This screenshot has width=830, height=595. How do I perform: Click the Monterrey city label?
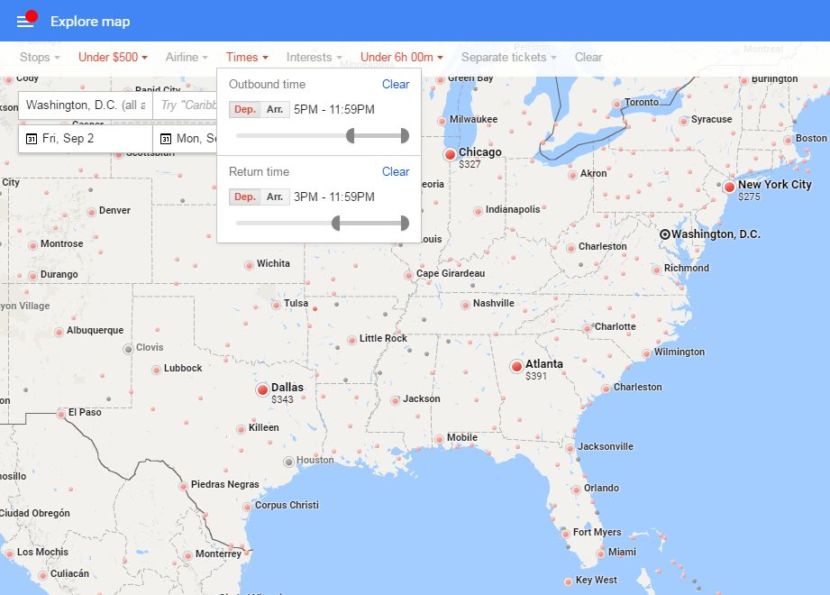click(x=218, y=554)
